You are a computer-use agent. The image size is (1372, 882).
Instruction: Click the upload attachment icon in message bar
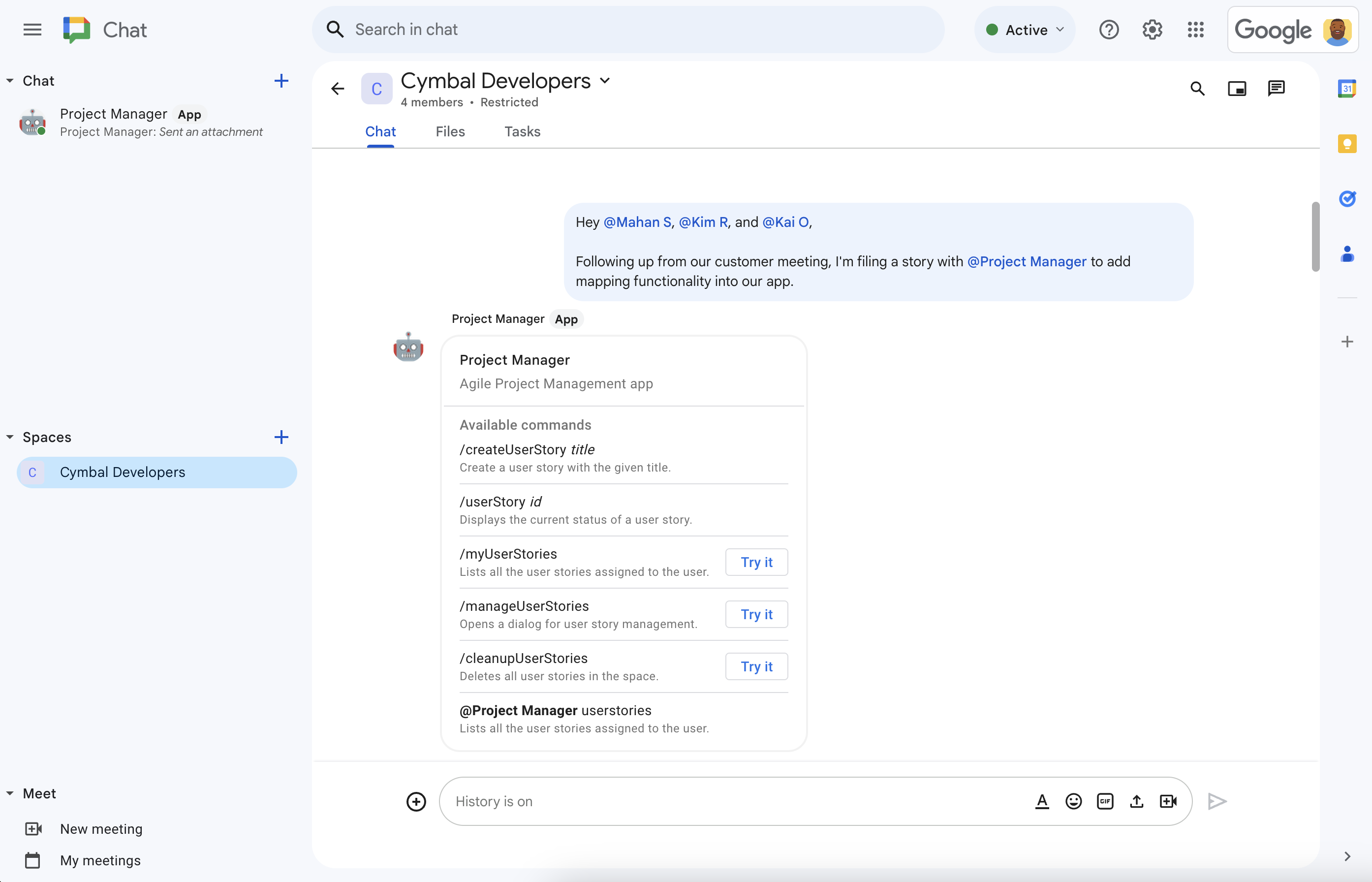click(x=1136, y=800)
